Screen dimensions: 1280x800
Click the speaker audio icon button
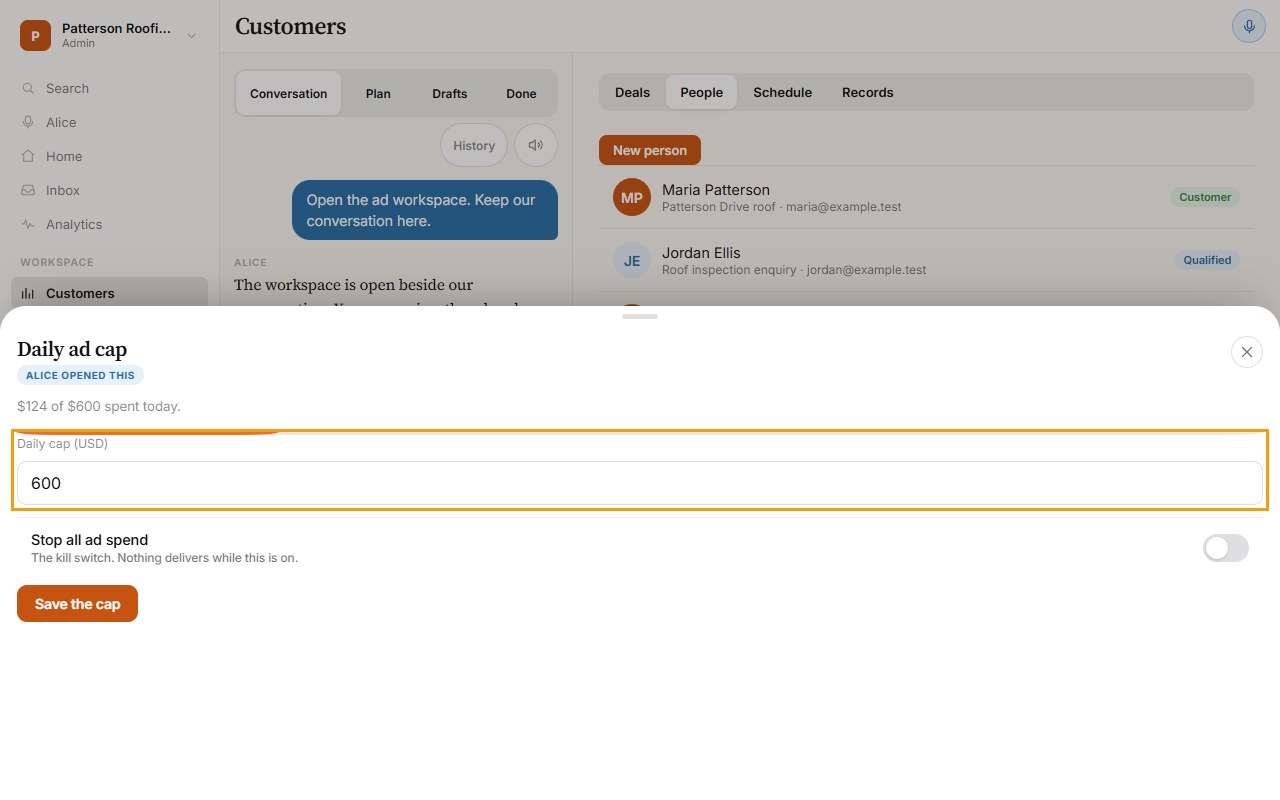tap(536, 145)
